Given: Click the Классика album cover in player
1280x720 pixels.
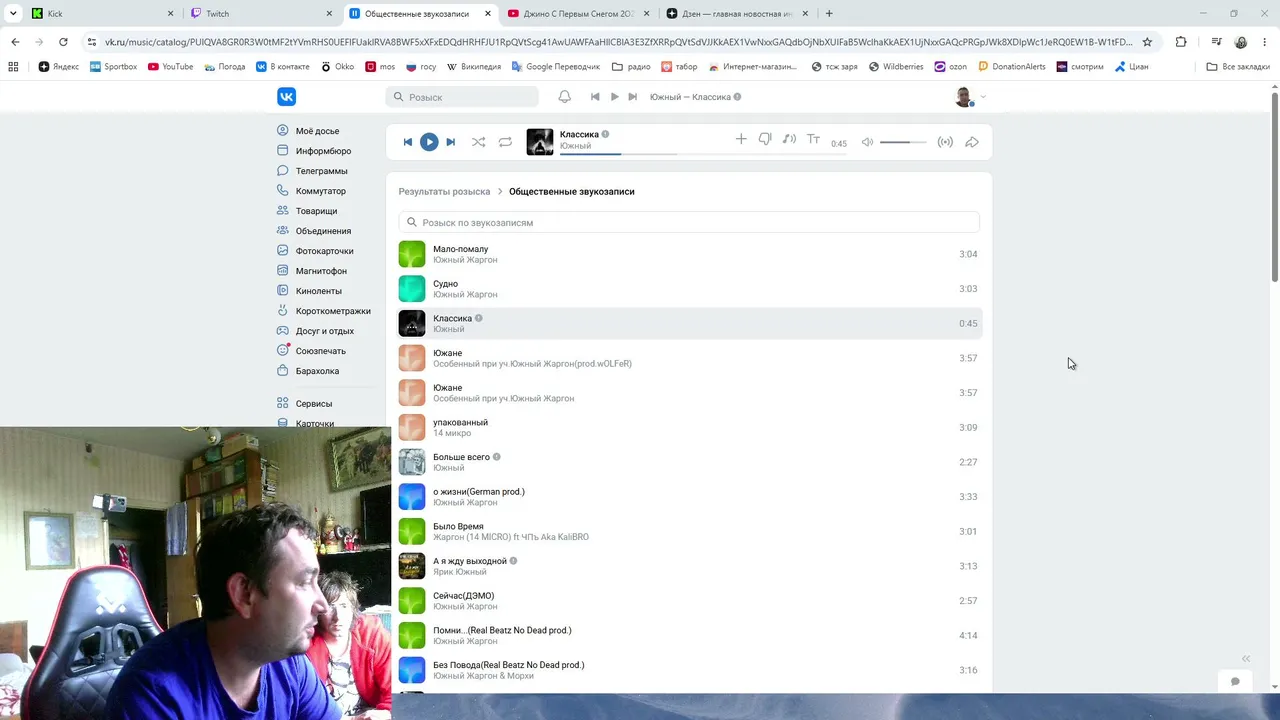Looking at the screenshot, I should (540, 142).
